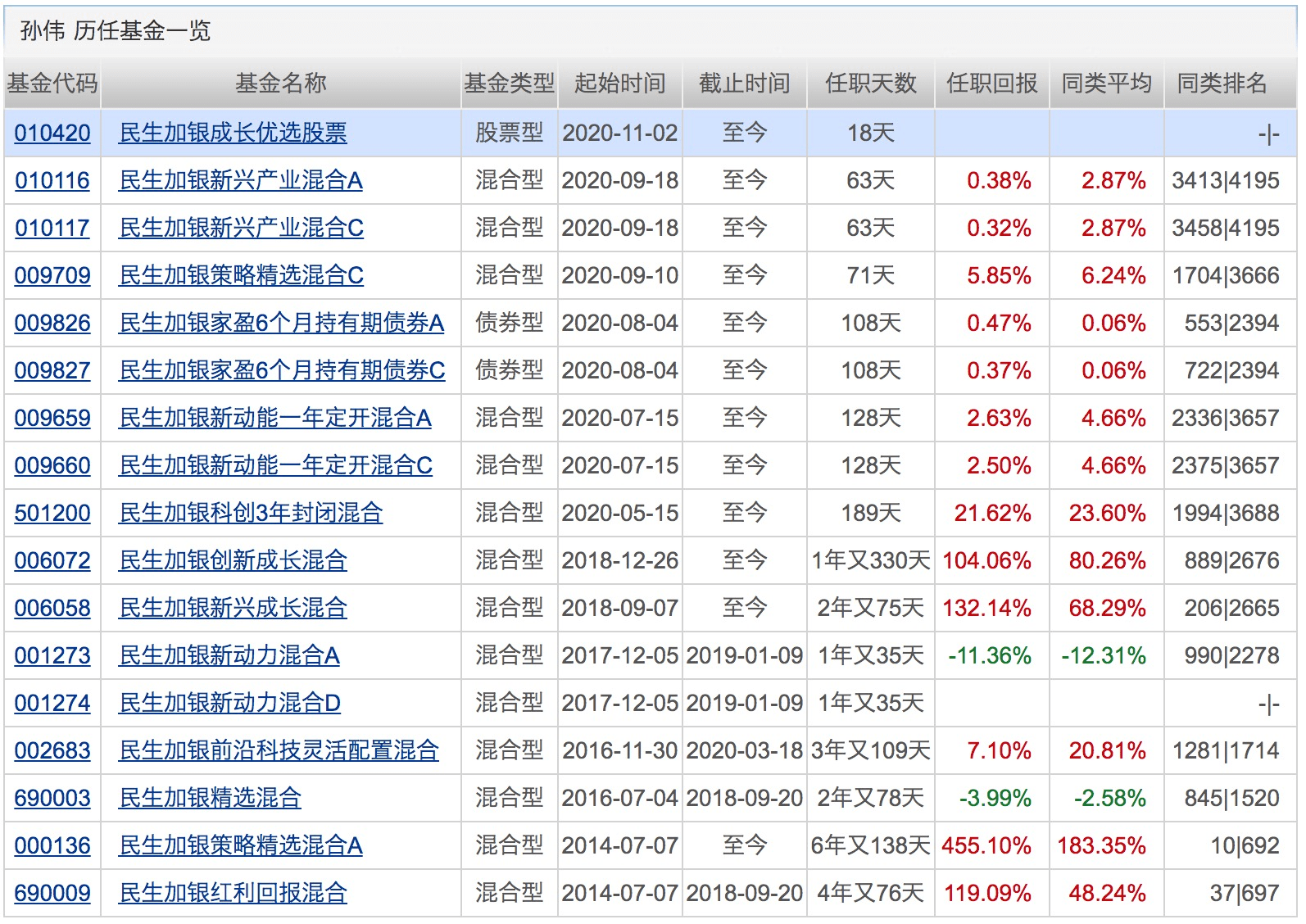Image resolution: width=1306 pixels, height=924 pixels.
Task: Open 民生加银精选混合 fund link
Action: coord(211,798)
